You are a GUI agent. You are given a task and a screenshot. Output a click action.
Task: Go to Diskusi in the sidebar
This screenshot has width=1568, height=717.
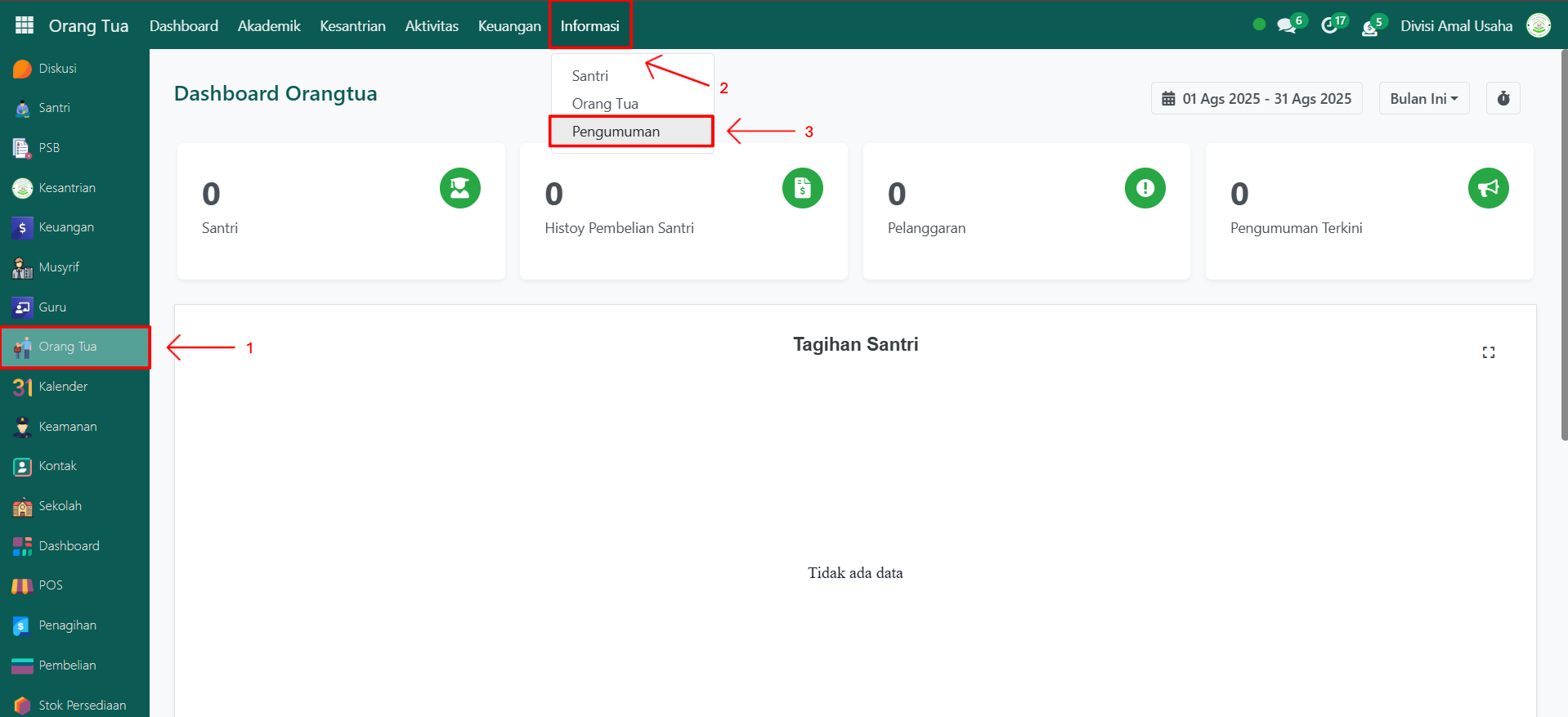click(x=57, y=69)
